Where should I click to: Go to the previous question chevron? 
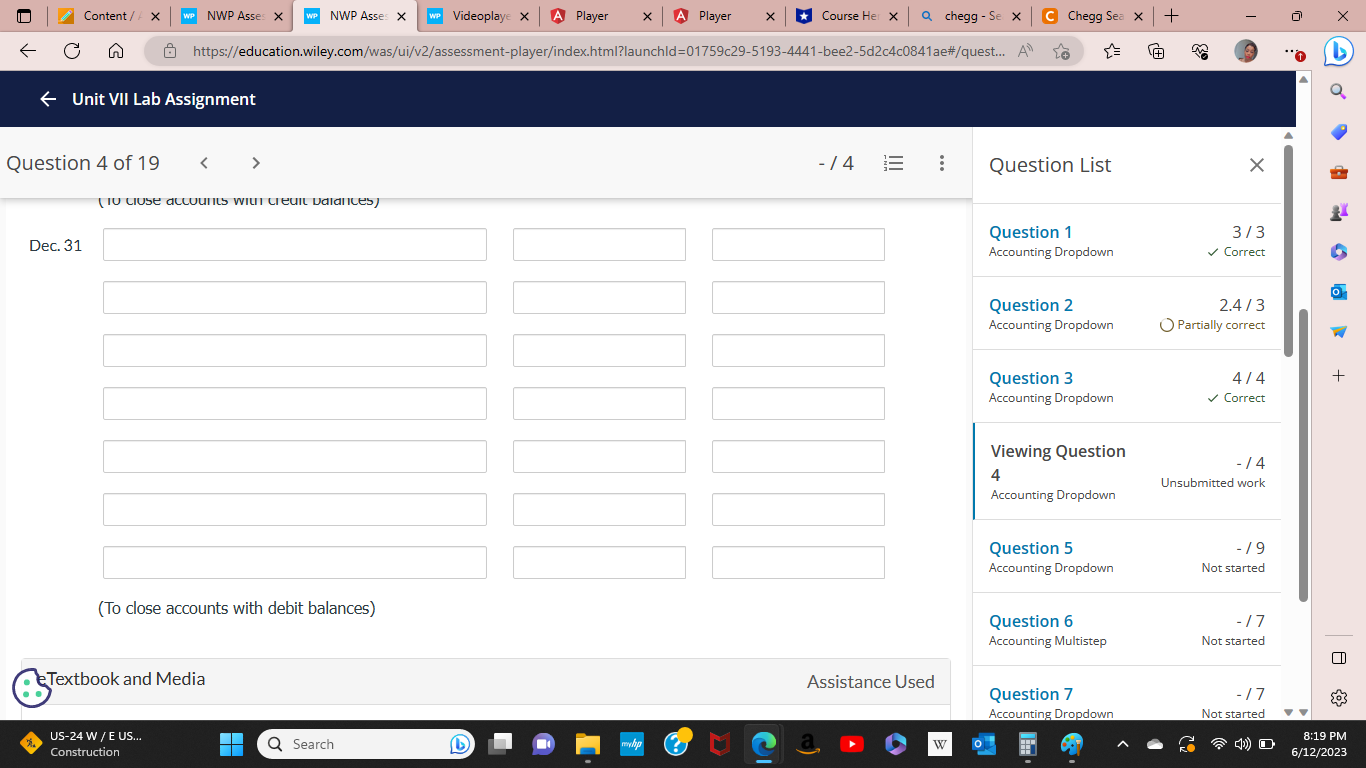(x=204, y=163)
